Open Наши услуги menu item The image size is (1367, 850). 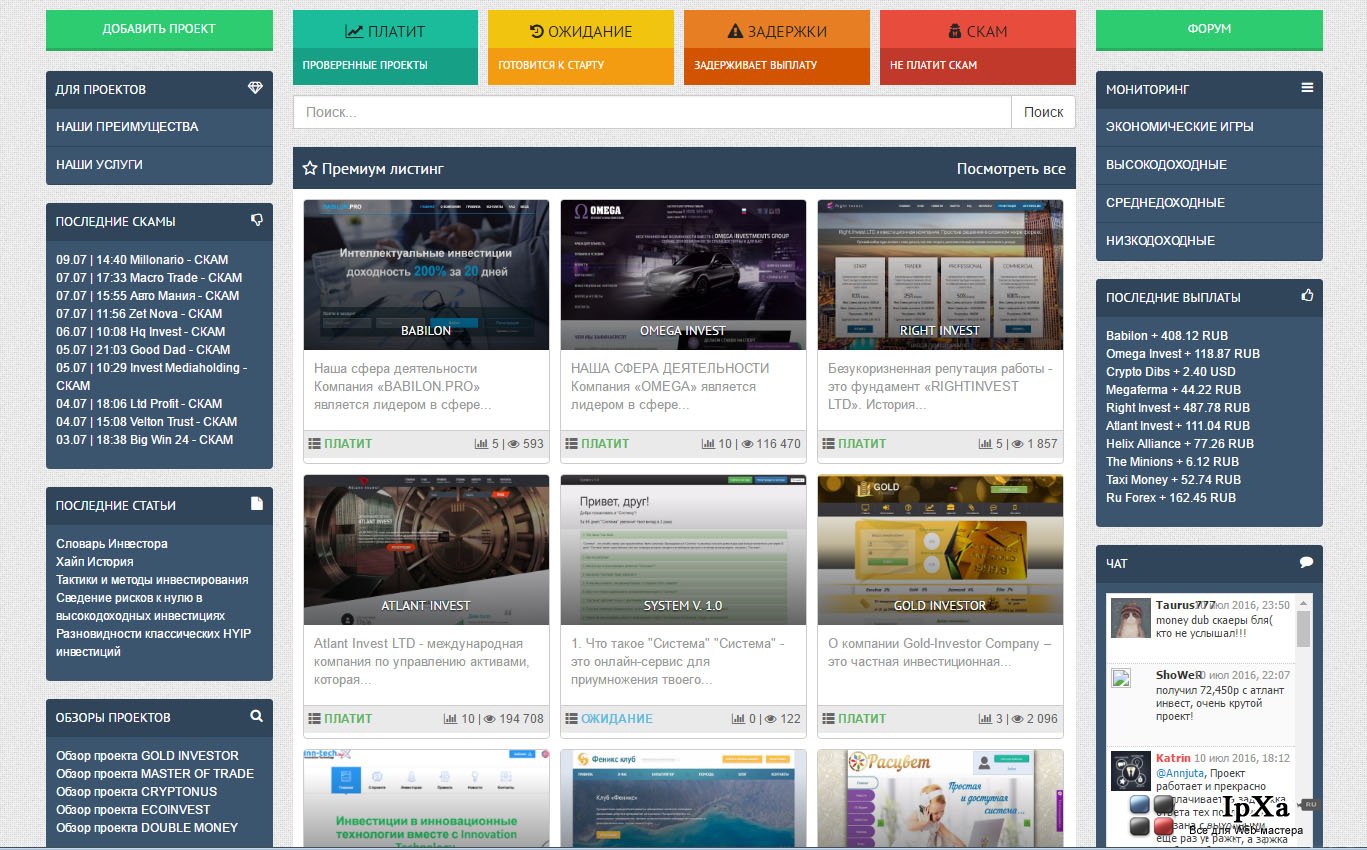(x=159, y=165)
